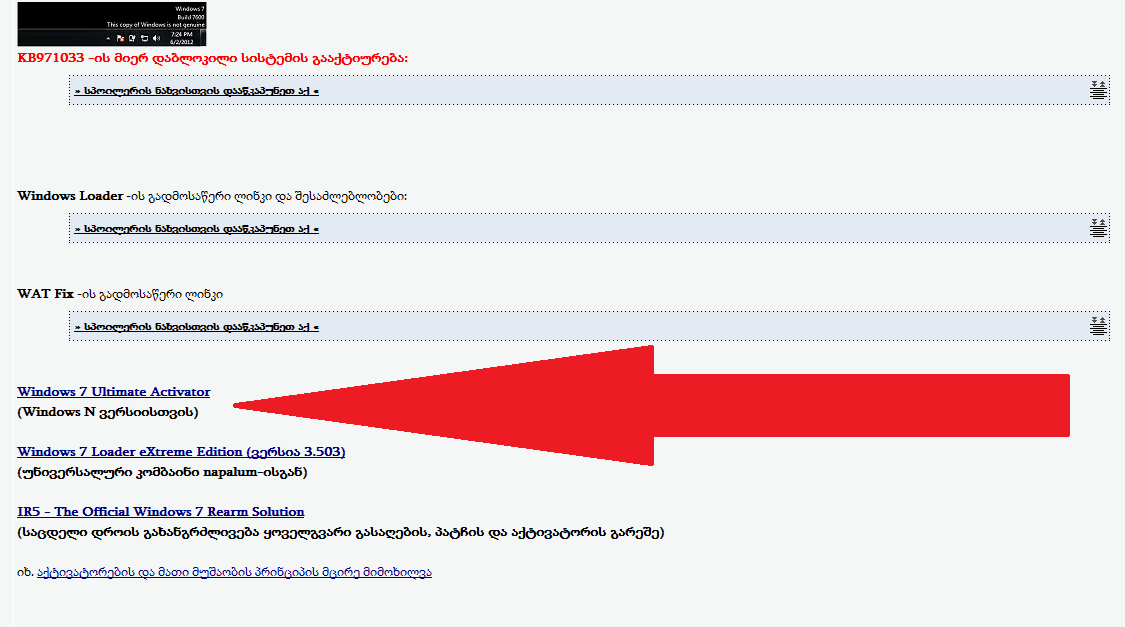
Task: Click the bold 'WAT Fix' text
Action: 45,293
